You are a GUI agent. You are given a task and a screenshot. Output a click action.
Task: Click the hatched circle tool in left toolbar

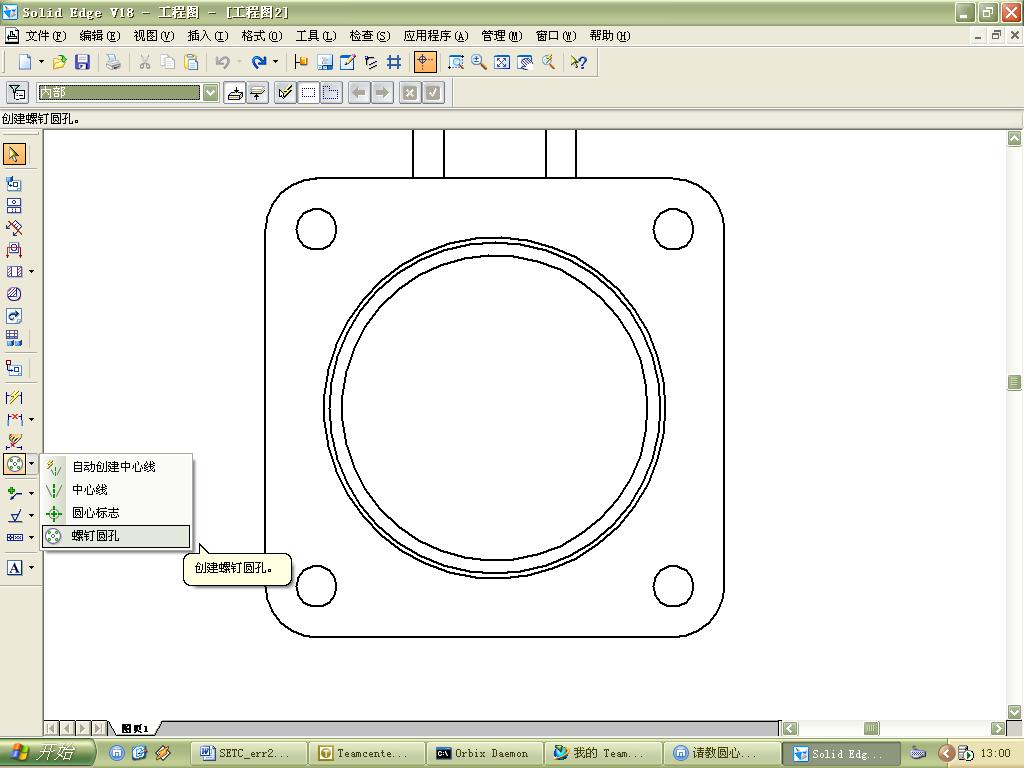(14, 294)
